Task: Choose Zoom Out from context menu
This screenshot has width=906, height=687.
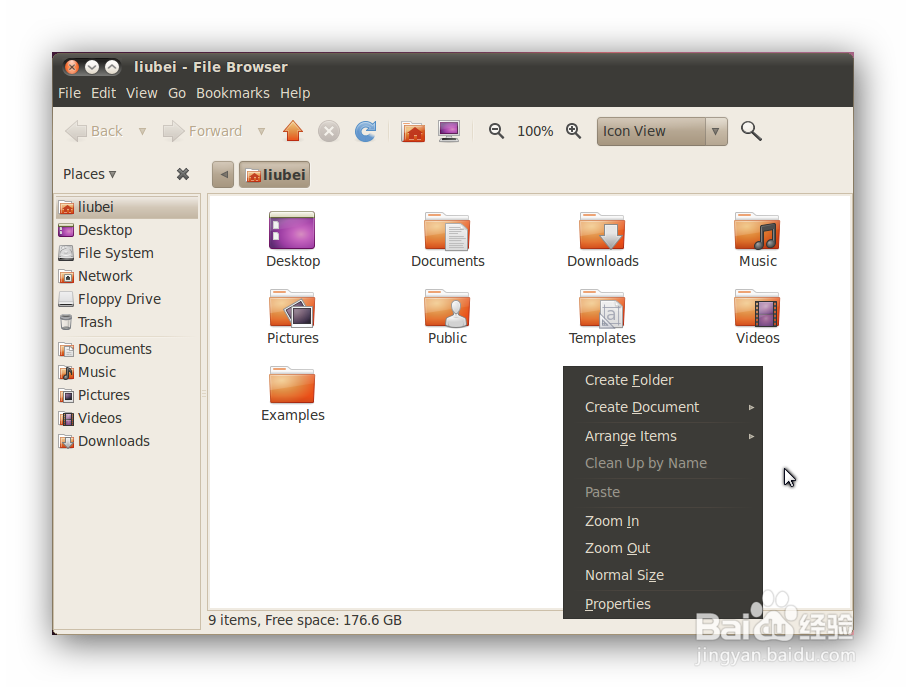Action: point(663,548)
